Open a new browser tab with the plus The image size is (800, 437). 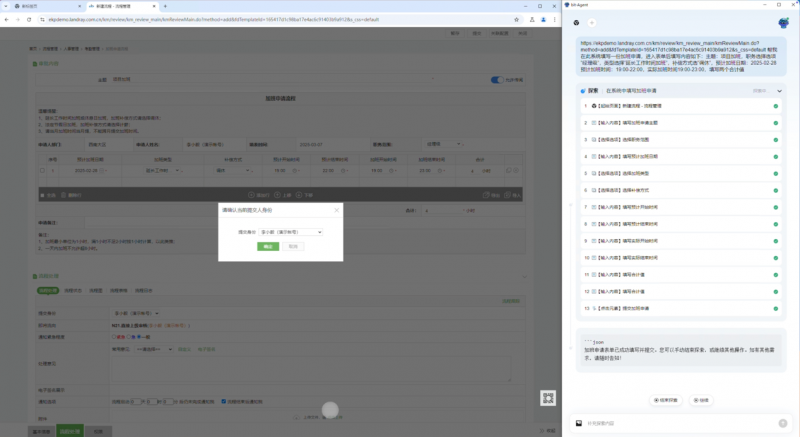(165, 6)
